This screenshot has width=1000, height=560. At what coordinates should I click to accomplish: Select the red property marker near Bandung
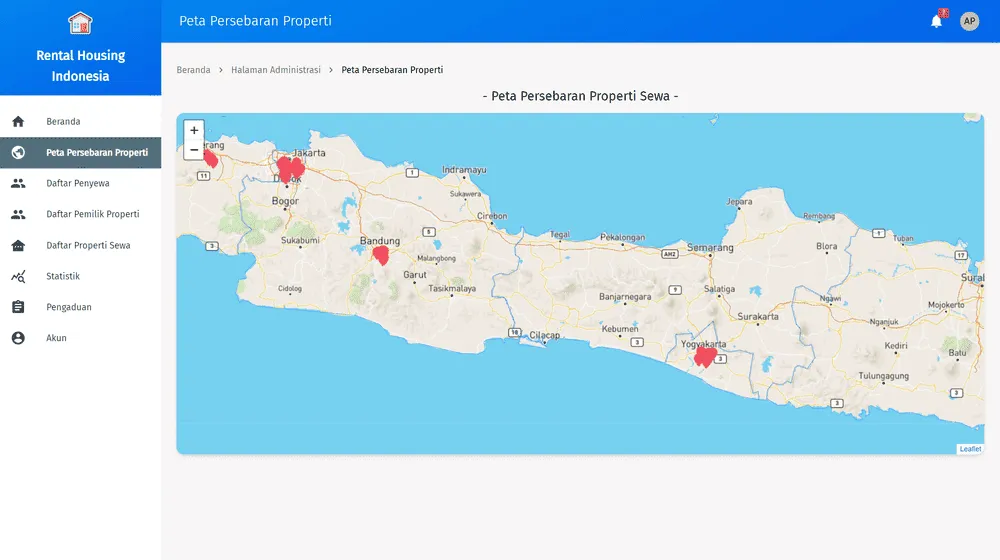pos(381,255)
